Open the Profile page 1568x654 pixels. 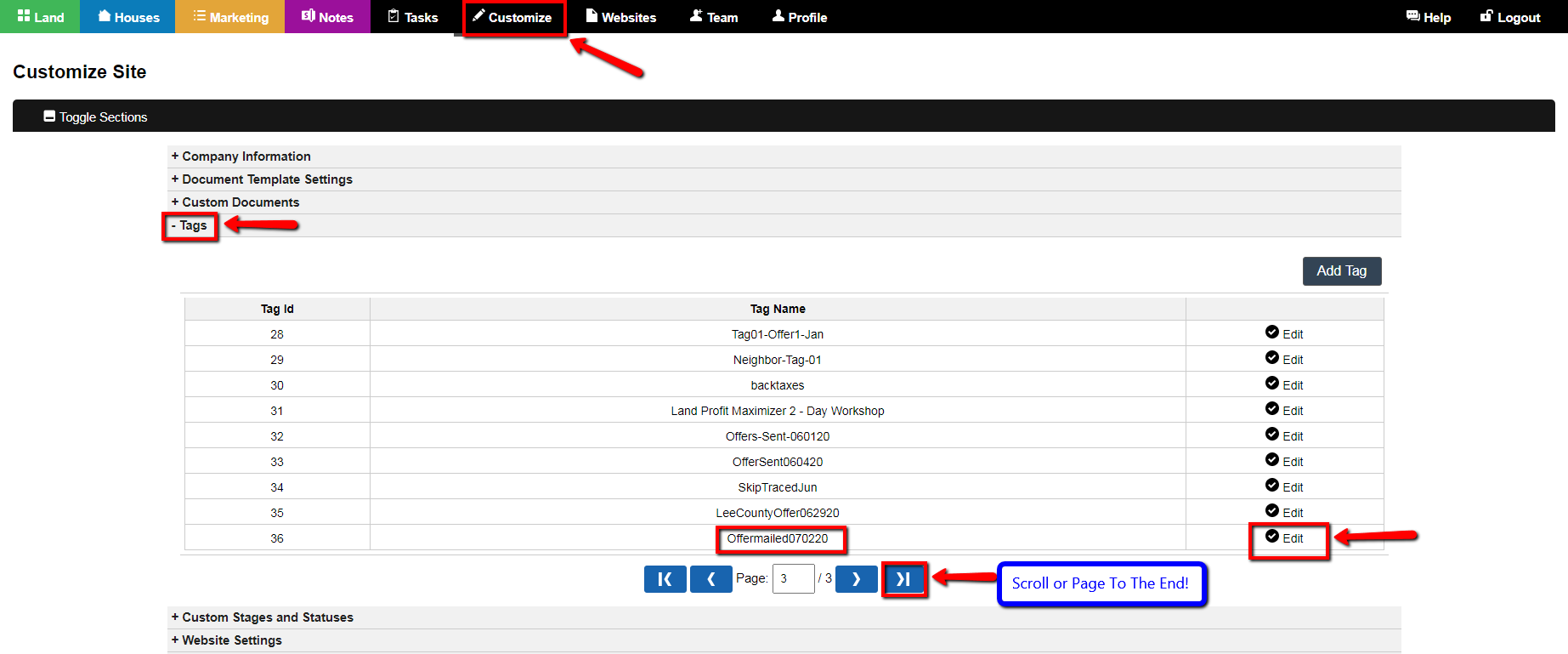[800, 17]
